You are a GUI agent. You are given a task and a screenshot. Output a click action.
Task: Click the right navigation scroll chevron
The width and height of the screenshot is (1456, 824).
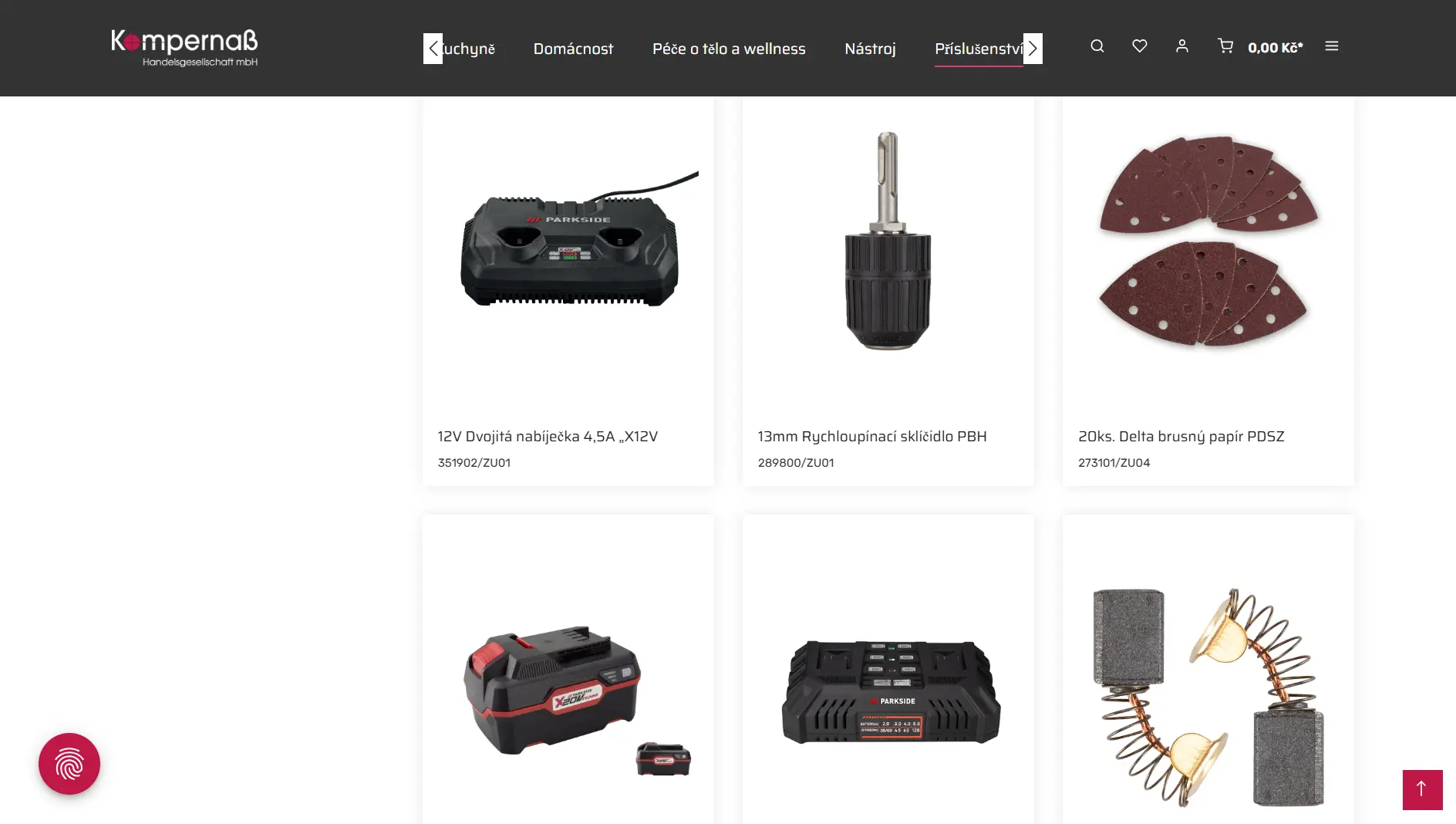[1033, 49]
